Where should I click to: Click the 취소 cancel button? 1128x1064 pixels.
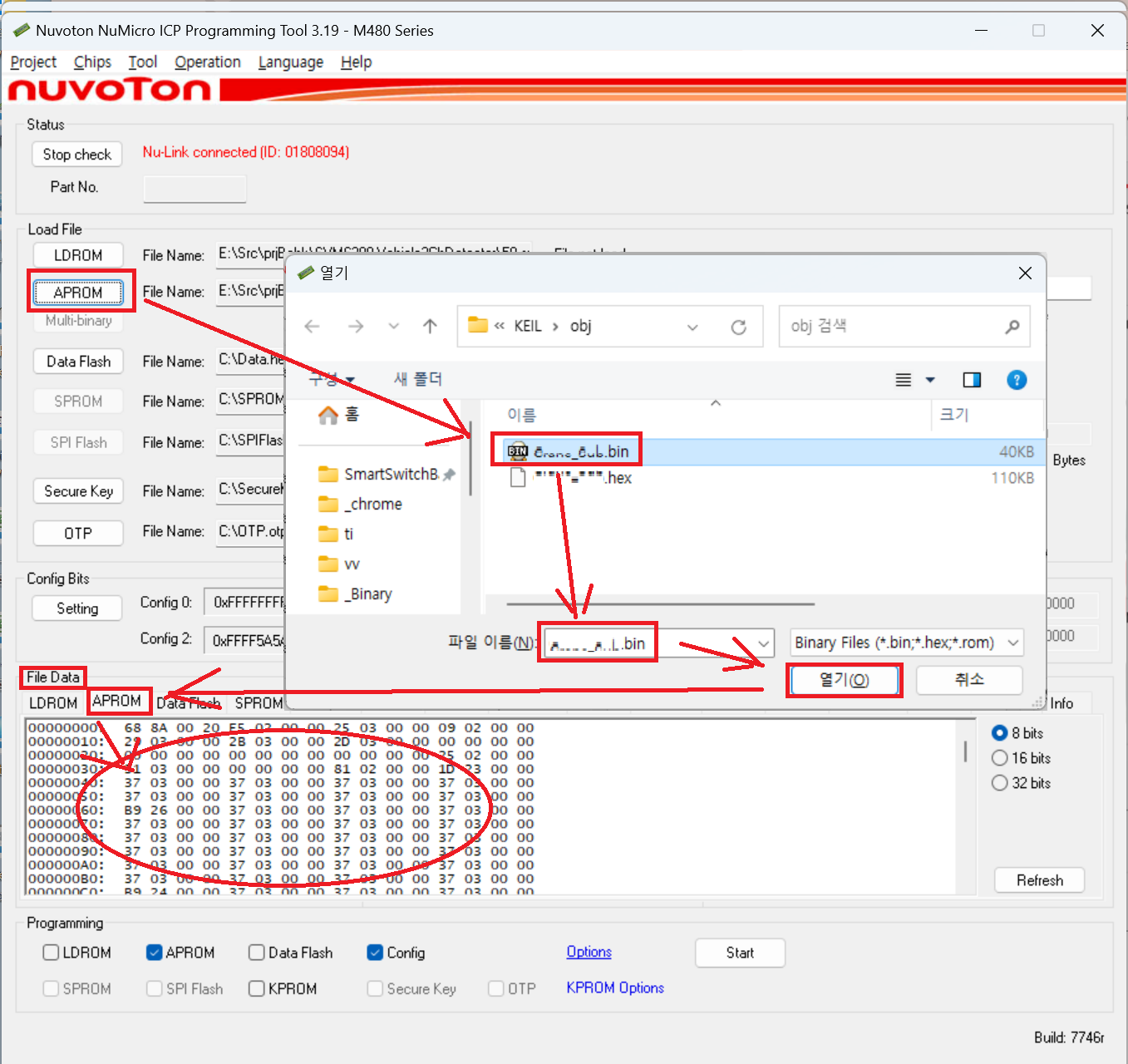tap(969, 680)
